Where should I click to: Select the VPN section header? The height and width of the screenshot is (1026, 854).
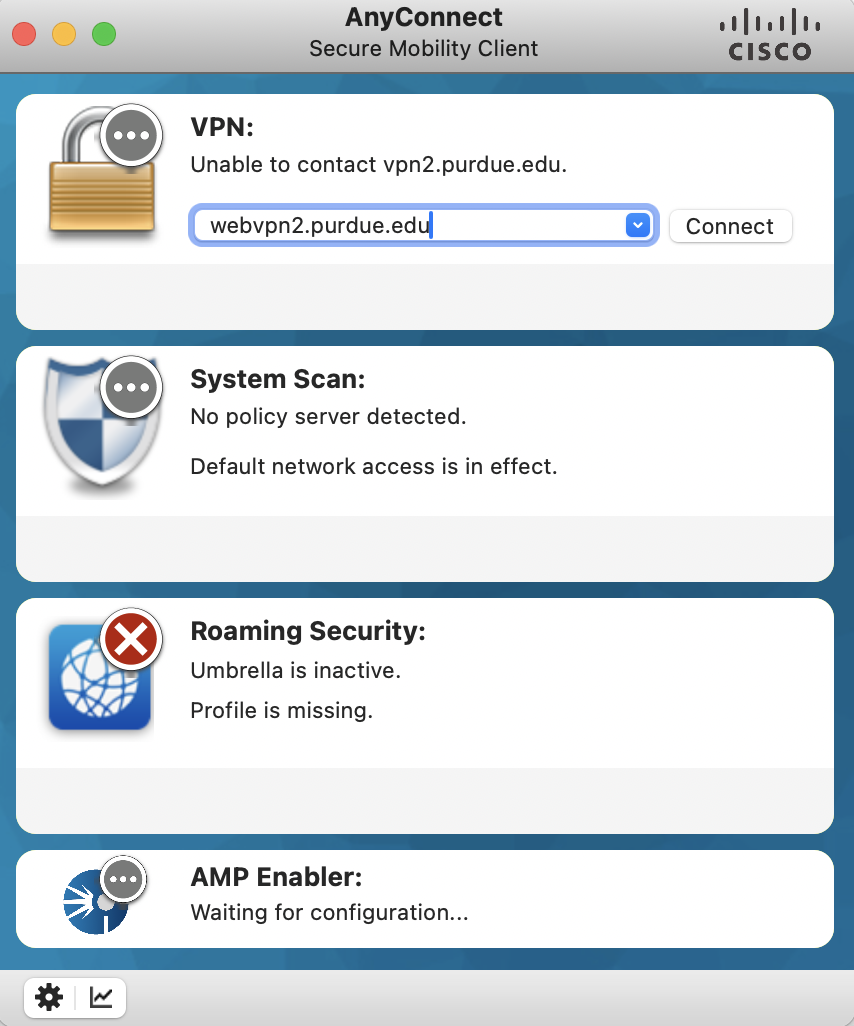point(222,126)
